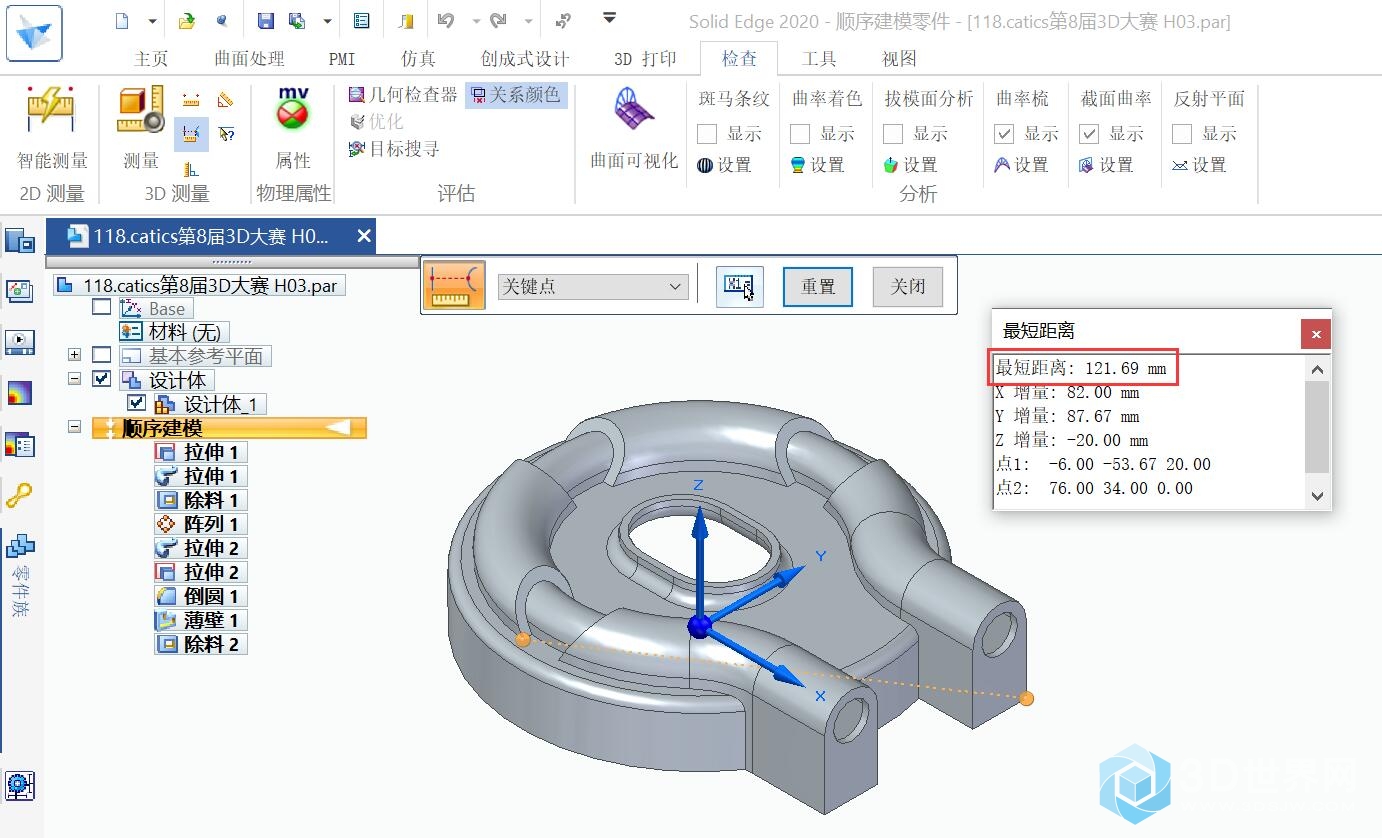Click the Save disk icon

point(266,20)
